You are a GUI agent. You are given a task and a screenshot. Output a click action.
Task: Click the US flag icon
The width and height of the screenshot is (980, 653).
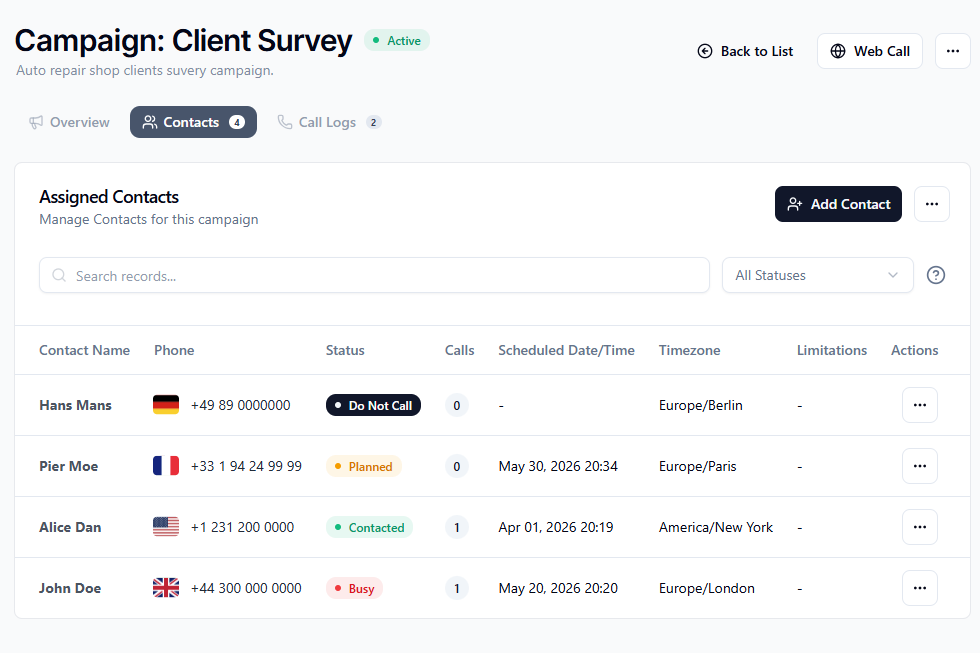tap(166, 527)
